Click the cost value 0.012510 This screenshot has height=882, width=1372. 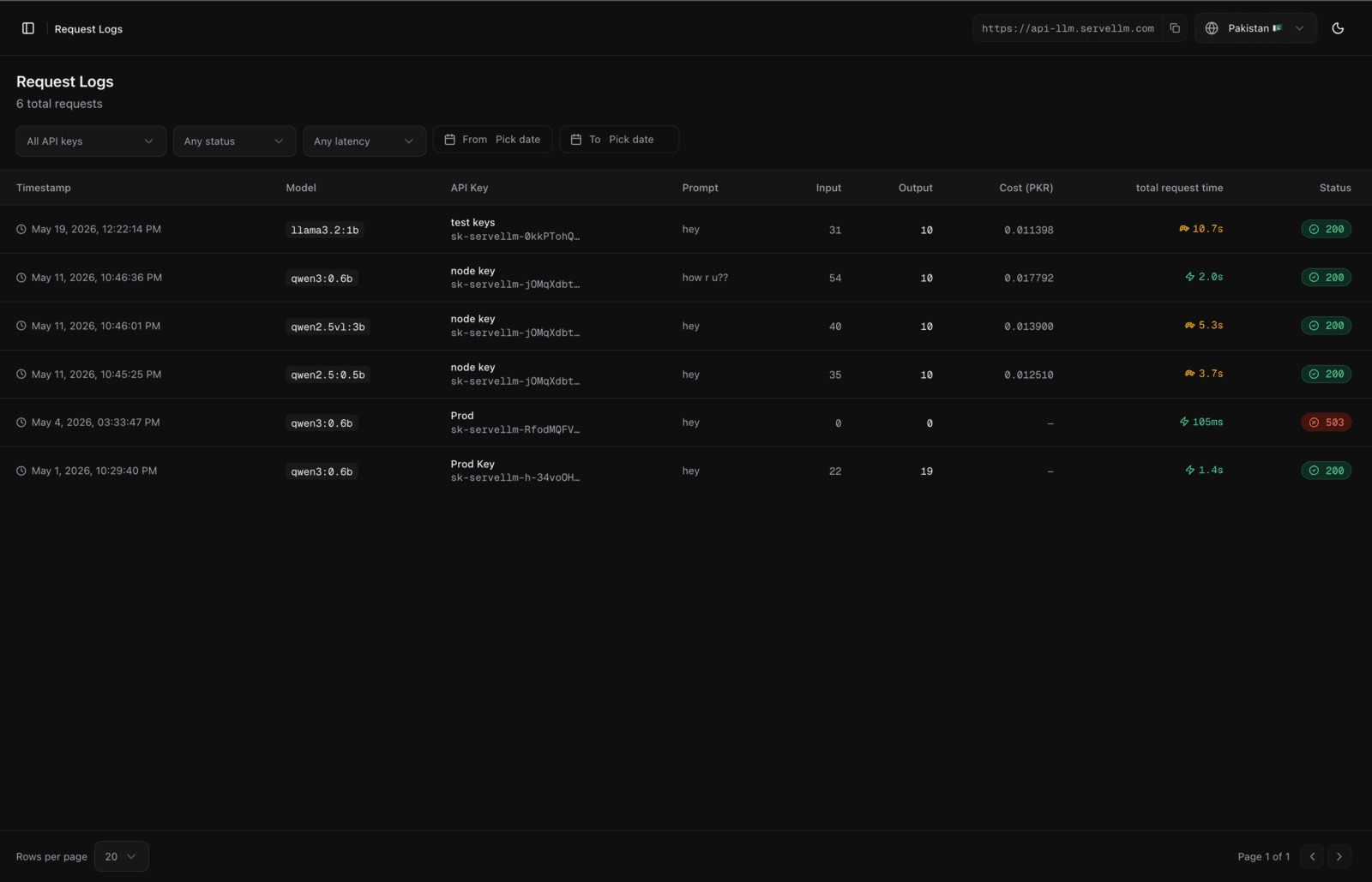(1029, 375)
